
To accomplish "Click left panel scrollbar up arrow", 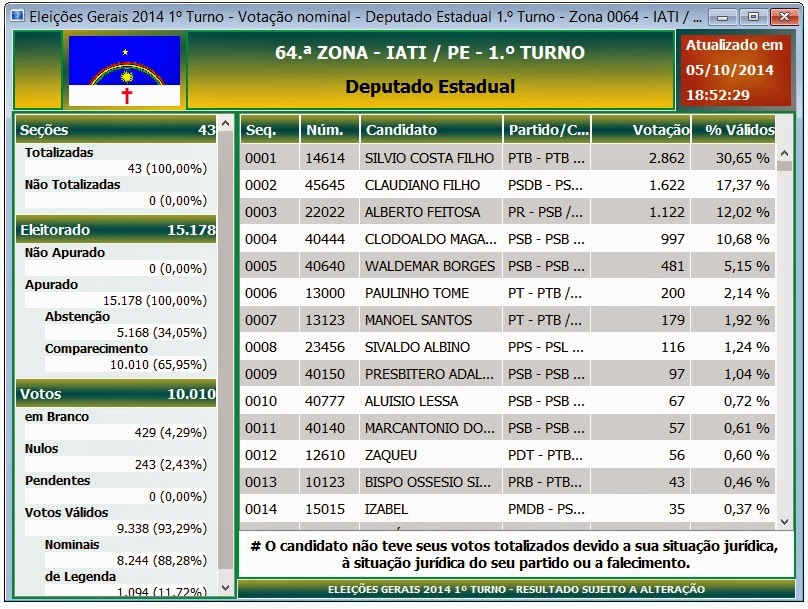I will click(225, 124).
